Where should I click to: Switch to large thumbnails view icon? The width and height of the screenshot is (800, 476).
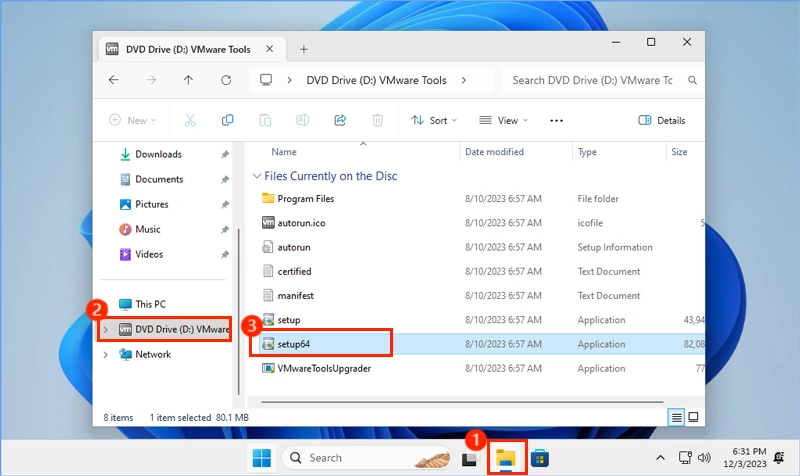(693, 417)
